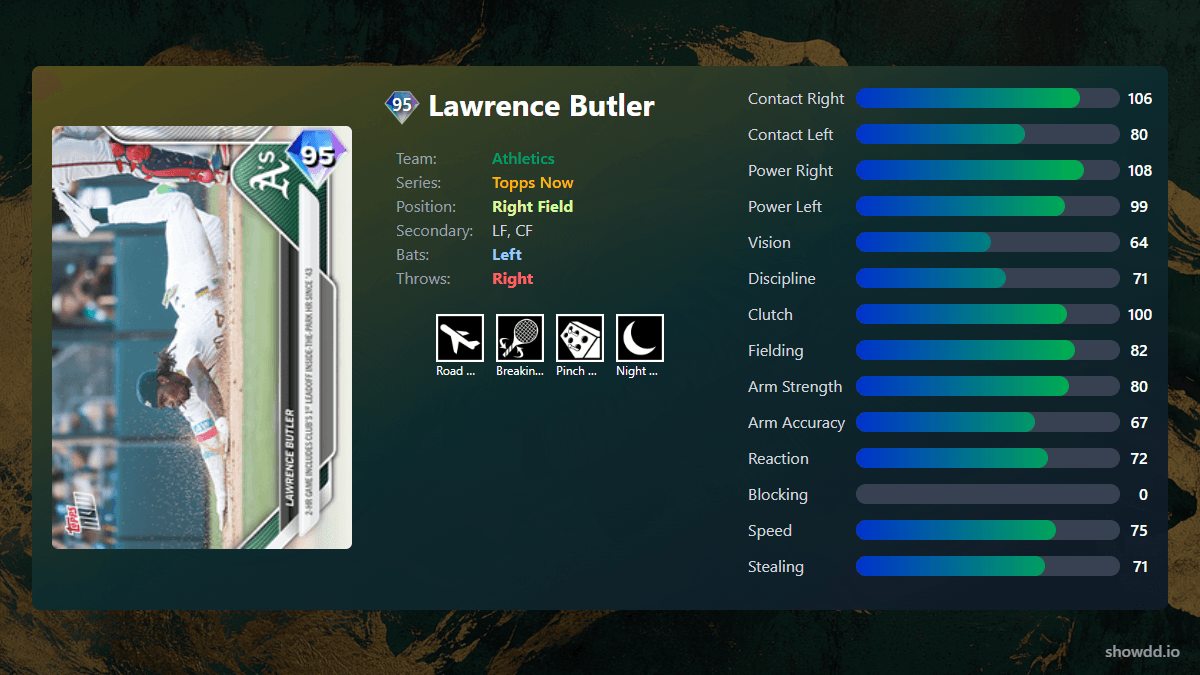The height and width of the screenshot is (675, 1200).
Task: Click the Discipline label
Action: point(782,278)
